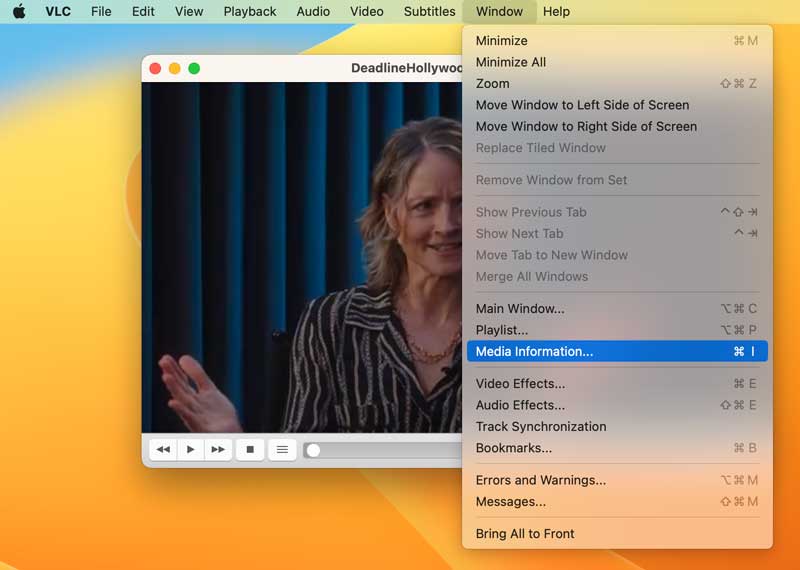The image size is (800, 570).
Task: Open the Playback menu
Action: [250, 12]
